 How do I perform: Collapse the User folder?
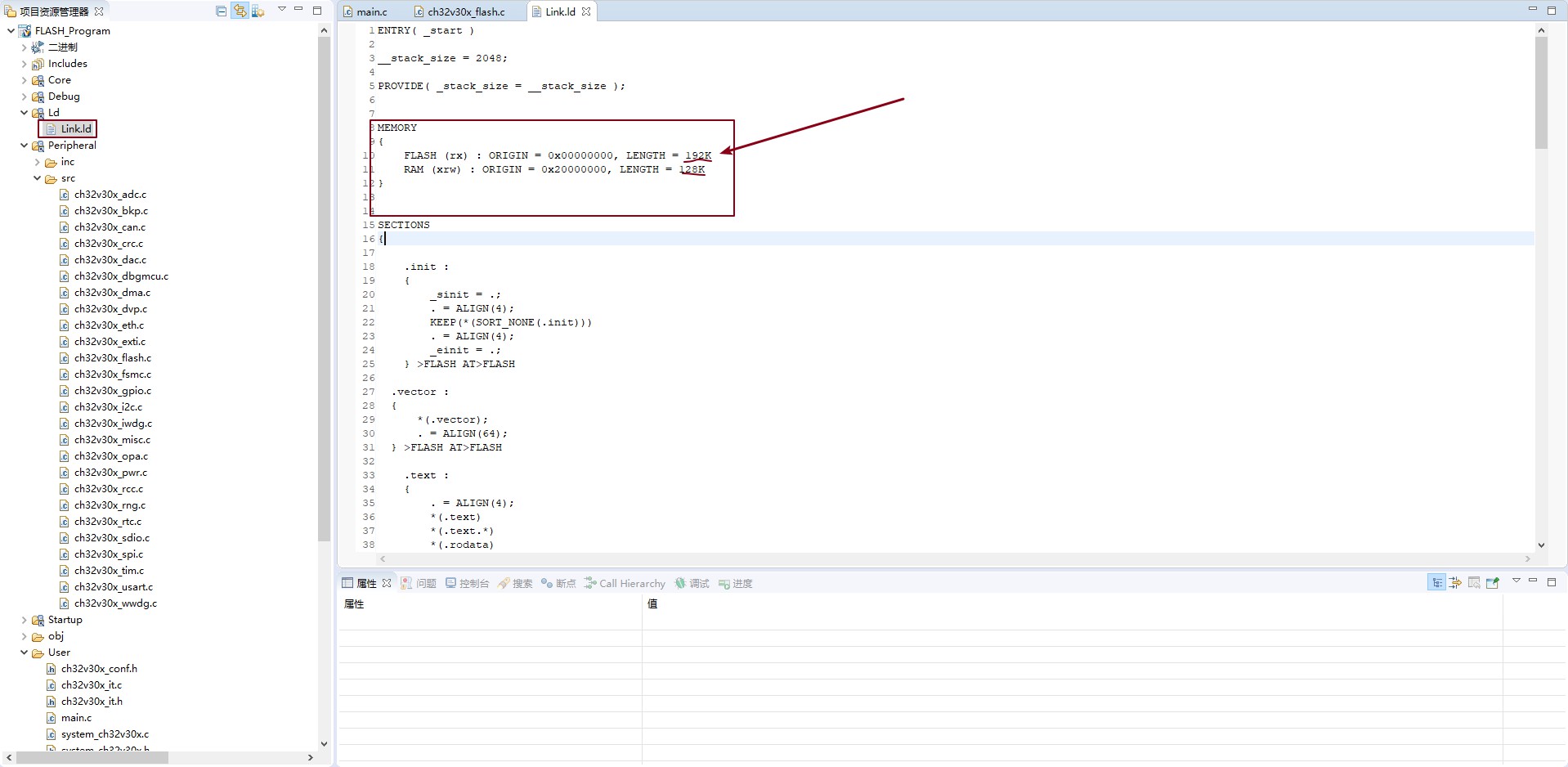click(x=24, y=653)
